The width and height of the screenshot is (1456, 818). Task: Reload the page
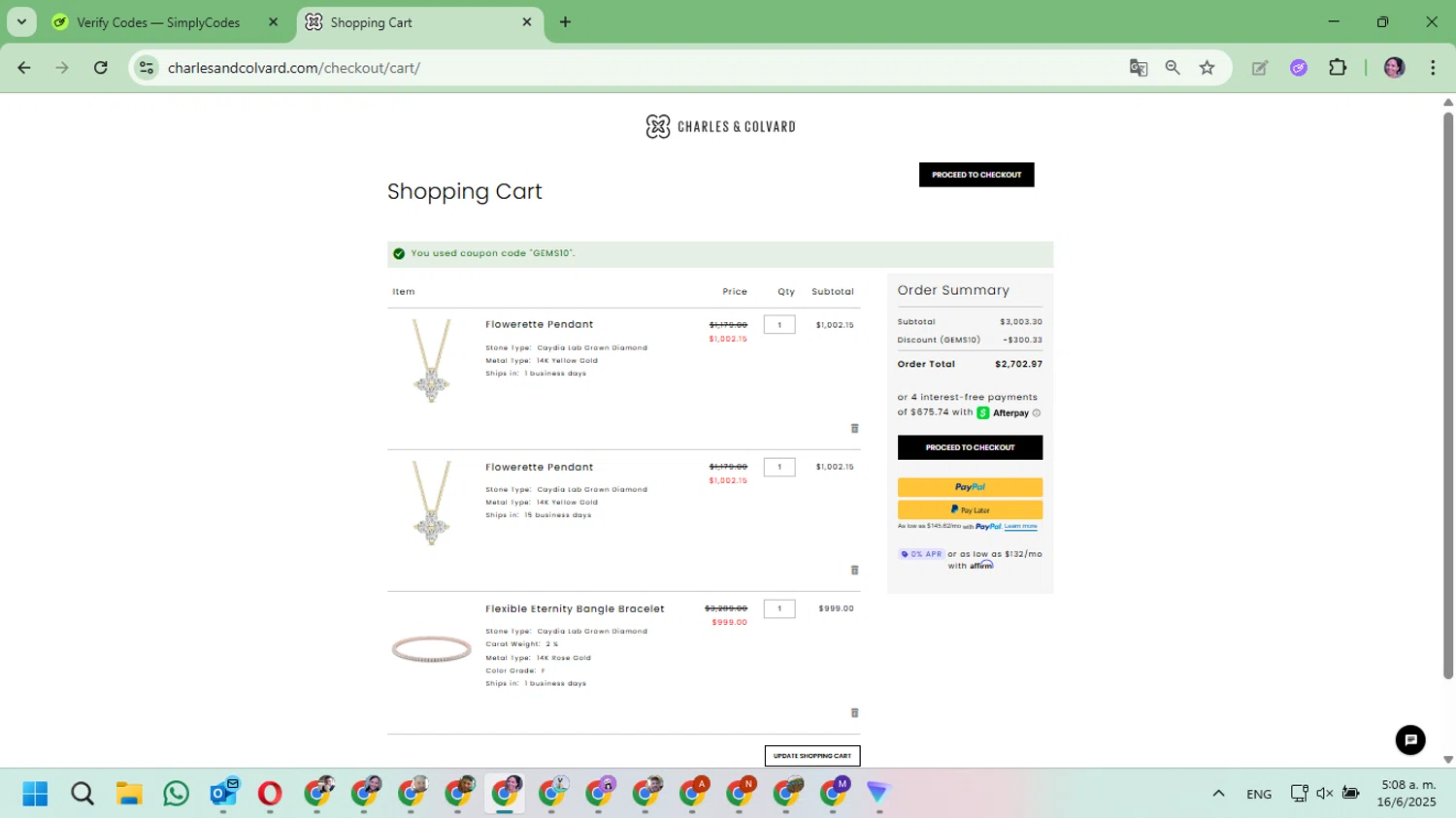point(101,68)
